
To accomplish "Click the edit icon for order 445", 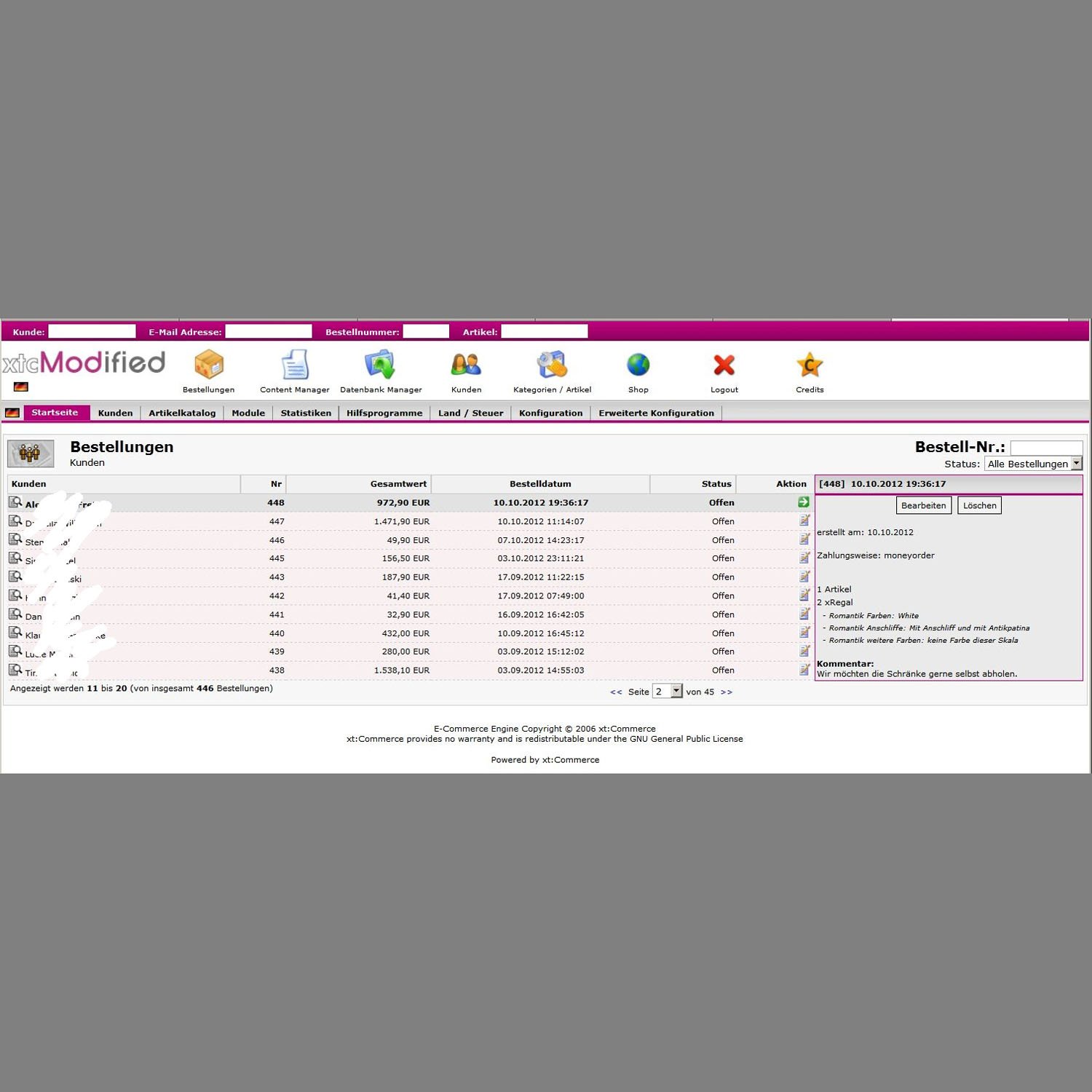I will click(804, 558).
